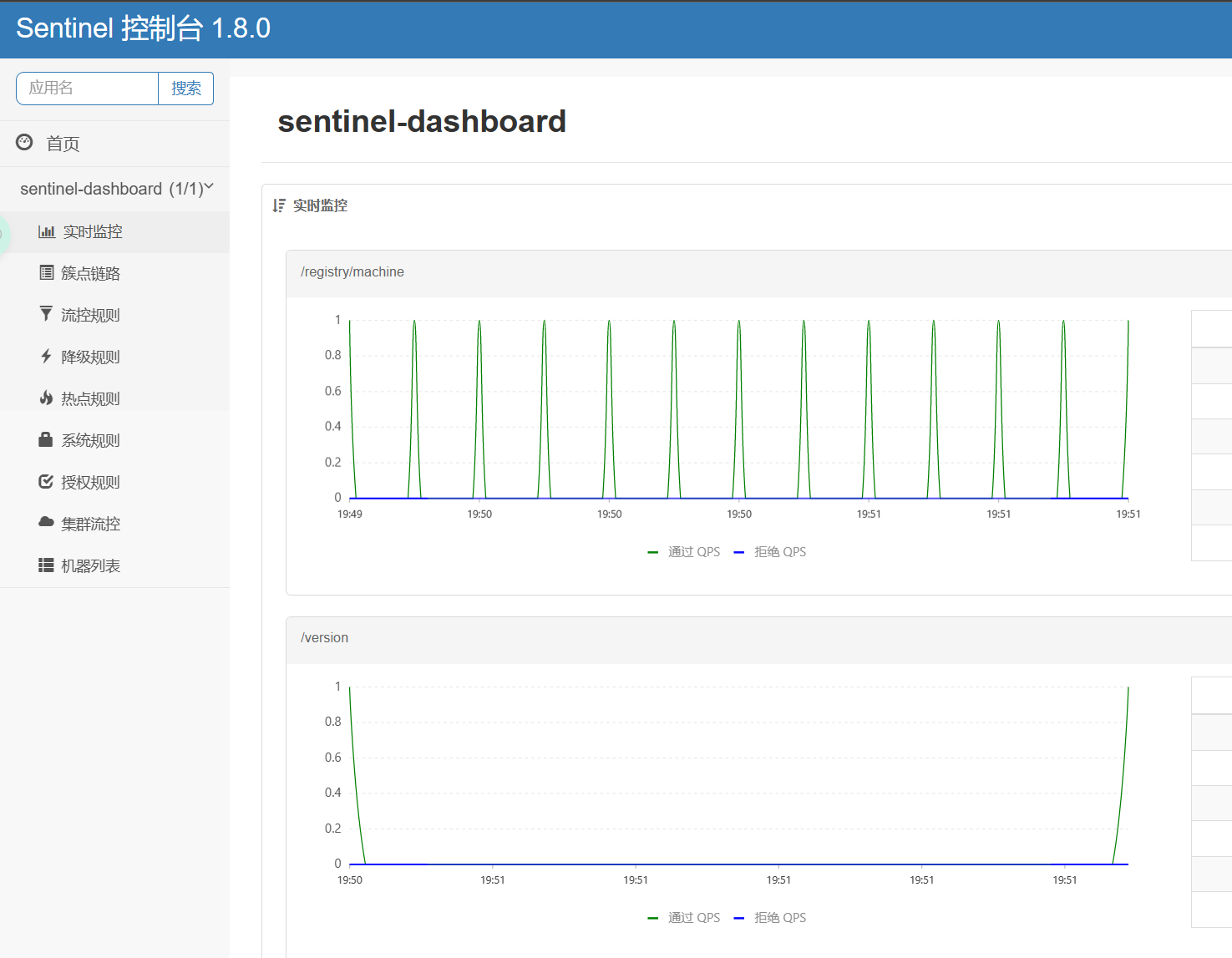Viewport: 1232px width, 958px height.
Task: Click the dashboard icon beside 首页
Action: coord(24,143)
